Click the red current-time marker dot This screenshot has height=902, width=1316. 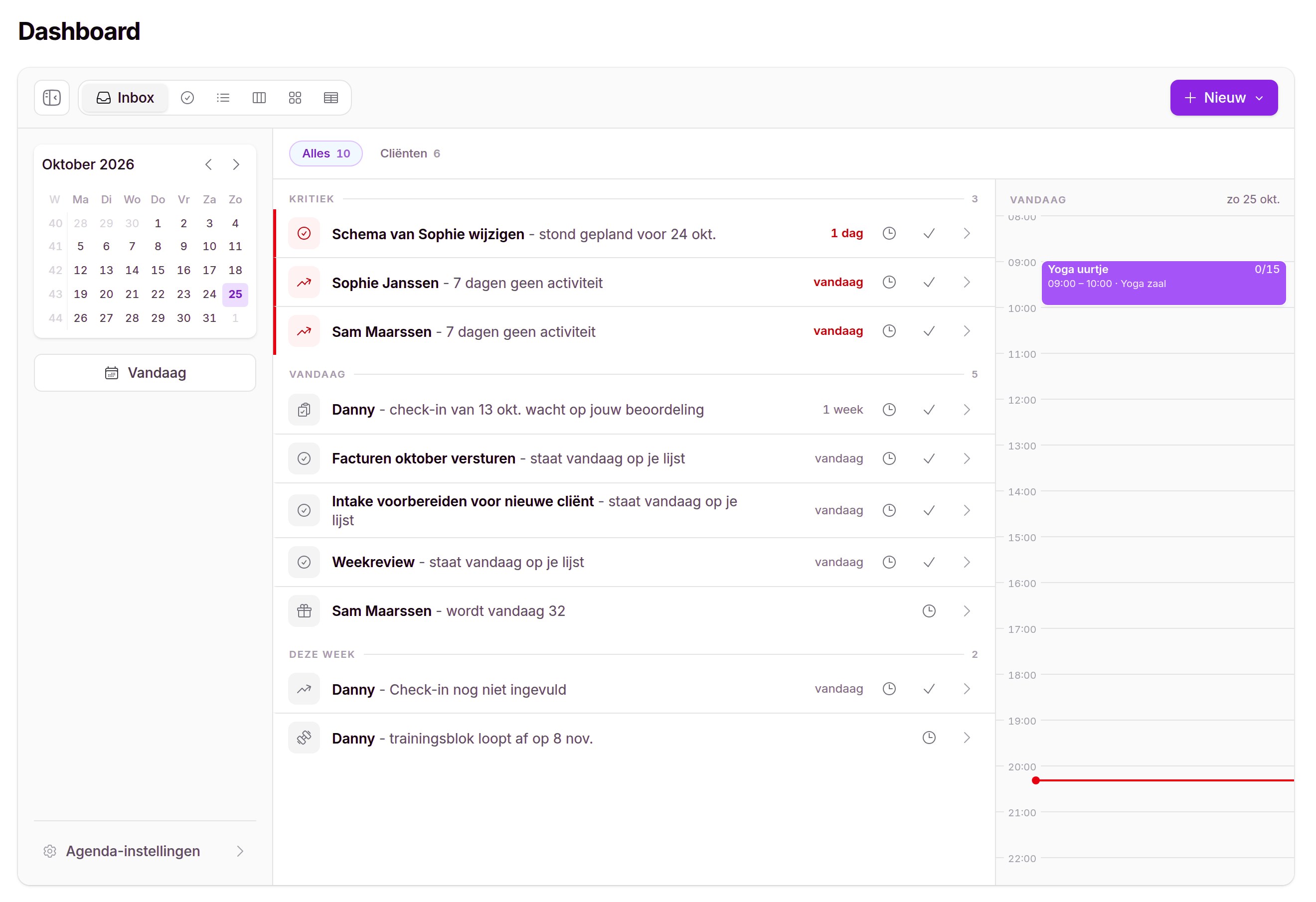[x=1035, y=780]
